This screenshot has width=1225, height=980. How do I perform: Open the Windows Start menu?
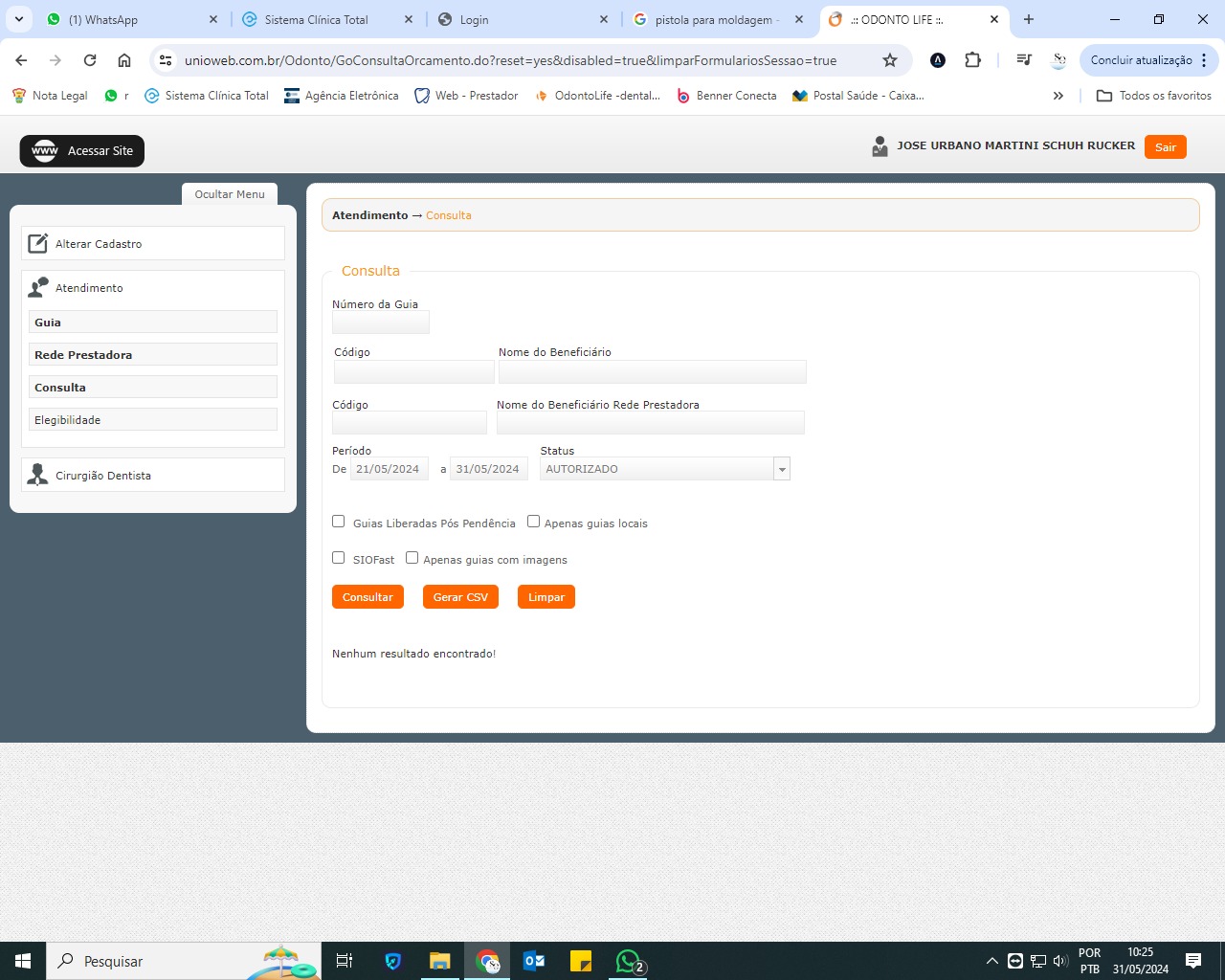(x=23, y=961)
